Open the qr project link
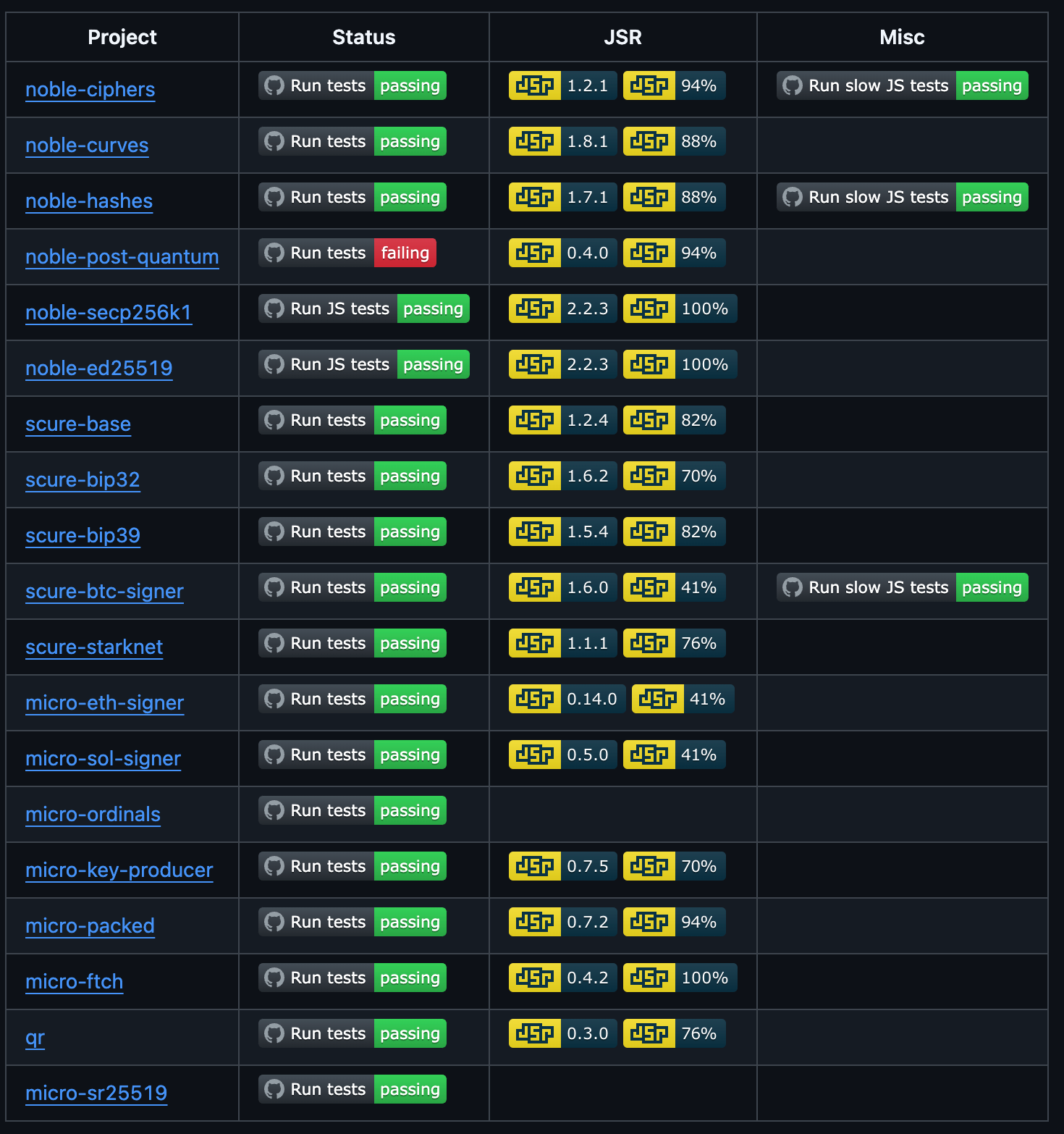 (x=35, y=1038)
